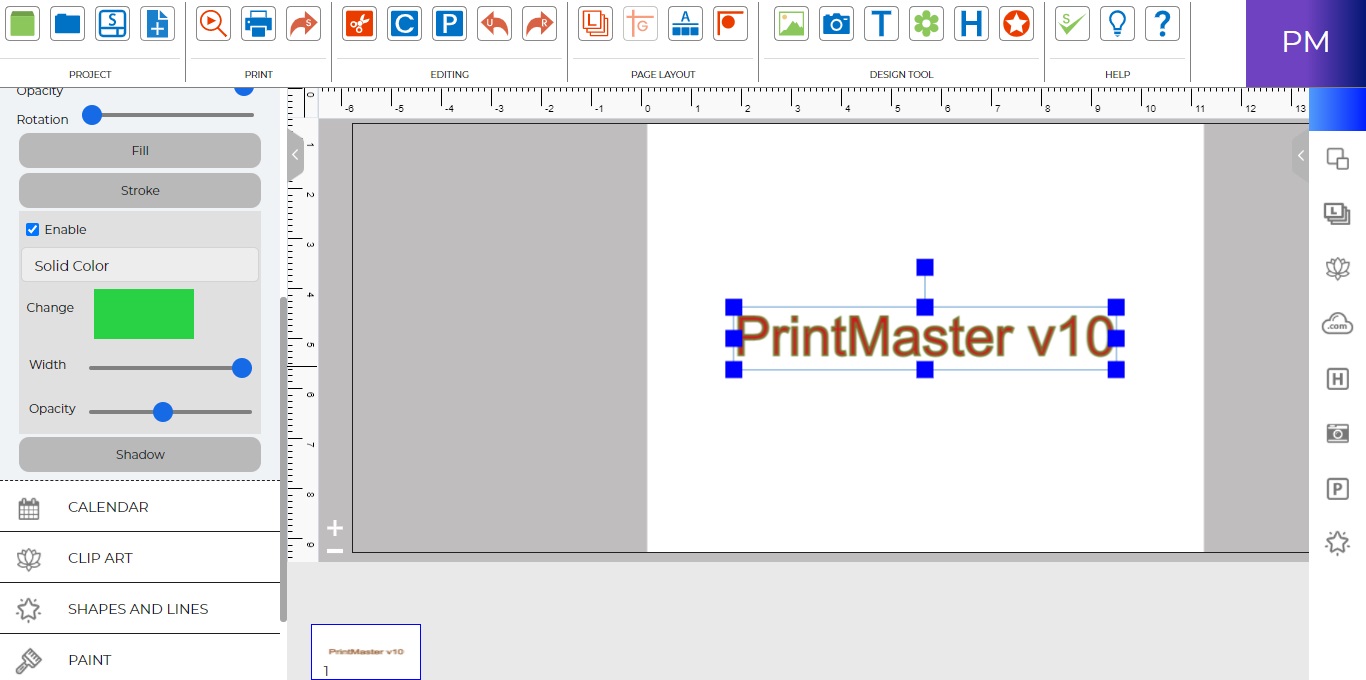Click the H icon in right sidebar
1366x680 pixels.
[x=1337, y=378]
